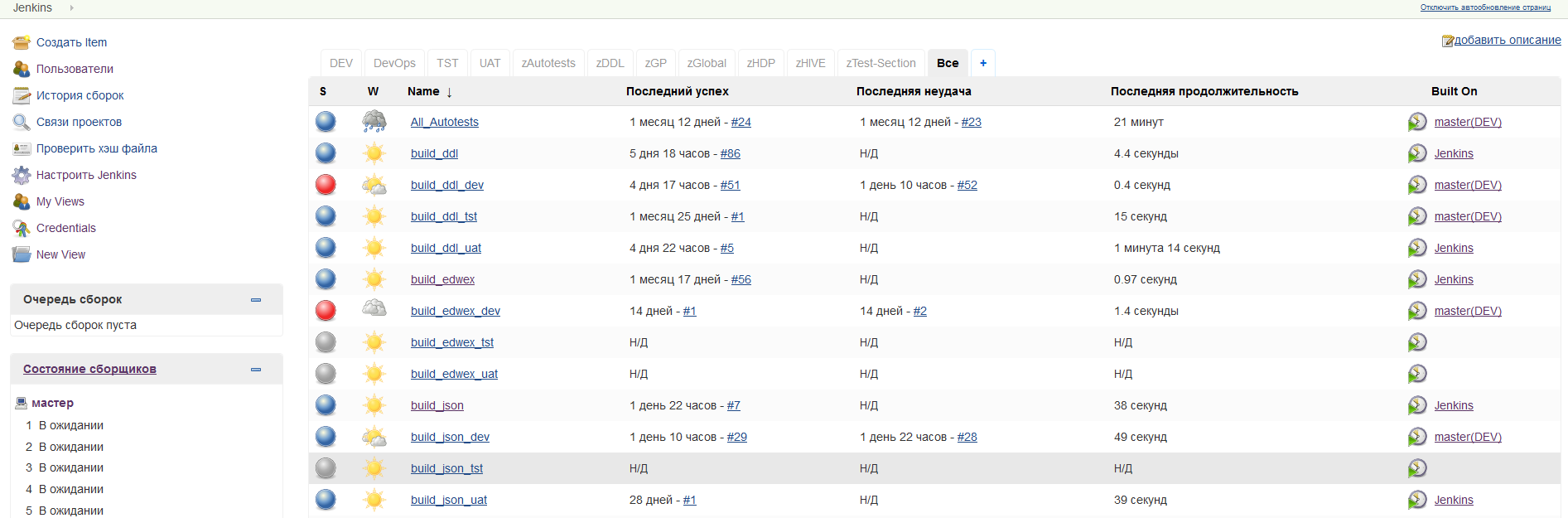Click the добавить описание link
The width and height of the screenshot is (1568, 518).
(x=1507, y=40)
